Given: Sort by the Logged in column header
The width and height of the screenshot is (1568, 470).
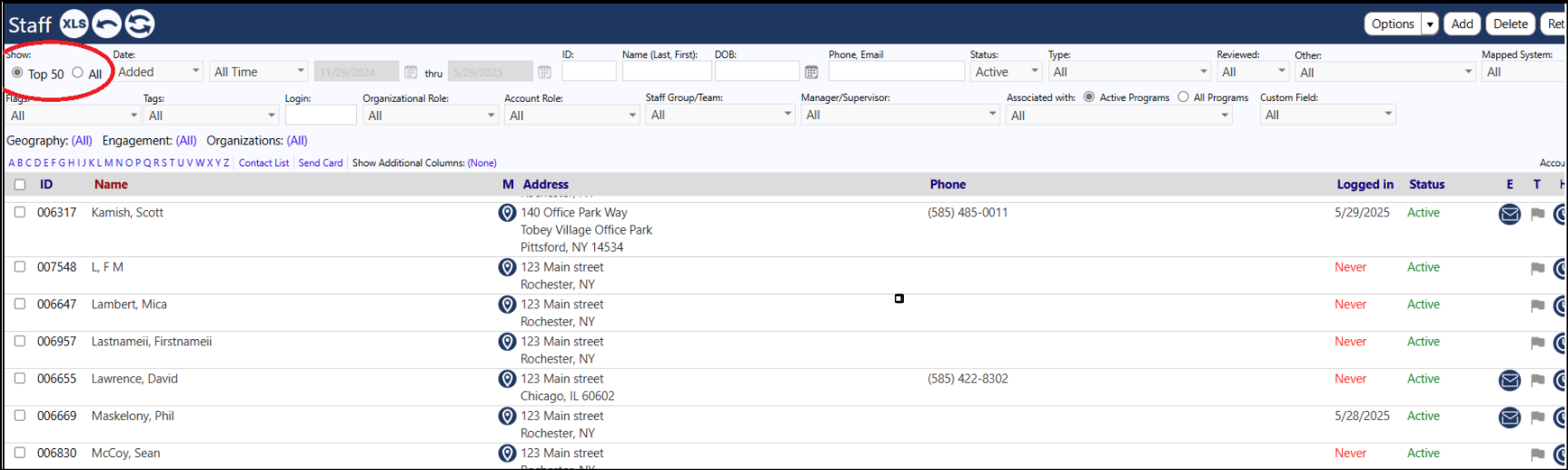Looking at the screenshot, I should pyautogui.click(x=1365, y=185).
